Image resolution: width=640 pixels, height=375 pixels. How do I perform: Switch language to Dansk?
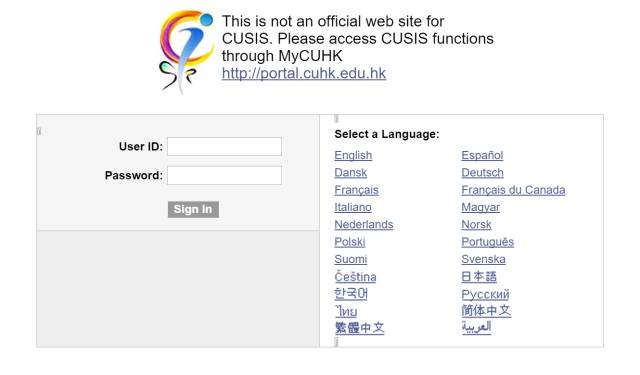coord(350,173)
